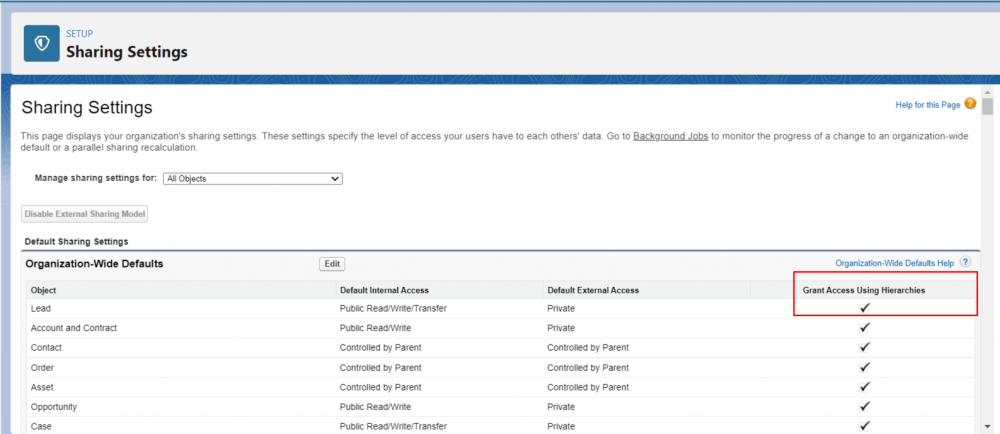The height and width of the screenshot is (434, 1000).
Task: Click the Grant Access Using Hierarchies header
Action: (864, 290)
